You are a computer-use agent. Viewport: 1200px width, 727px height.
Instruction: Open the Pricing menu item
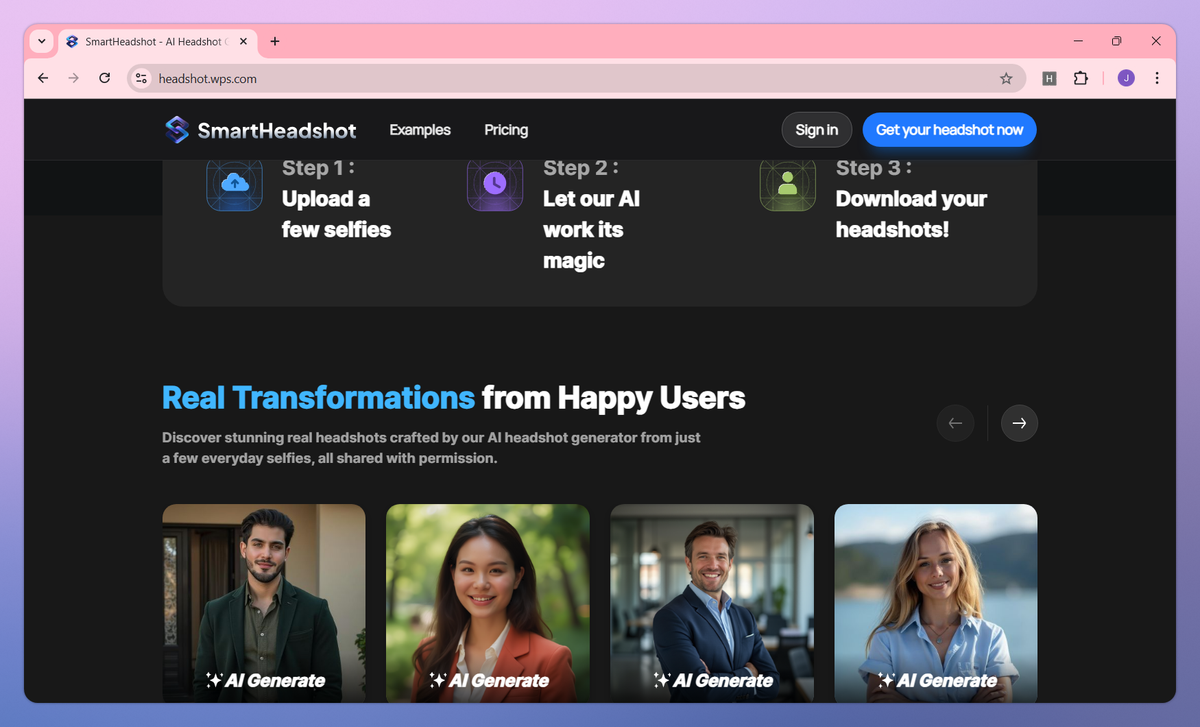(506, 129)
